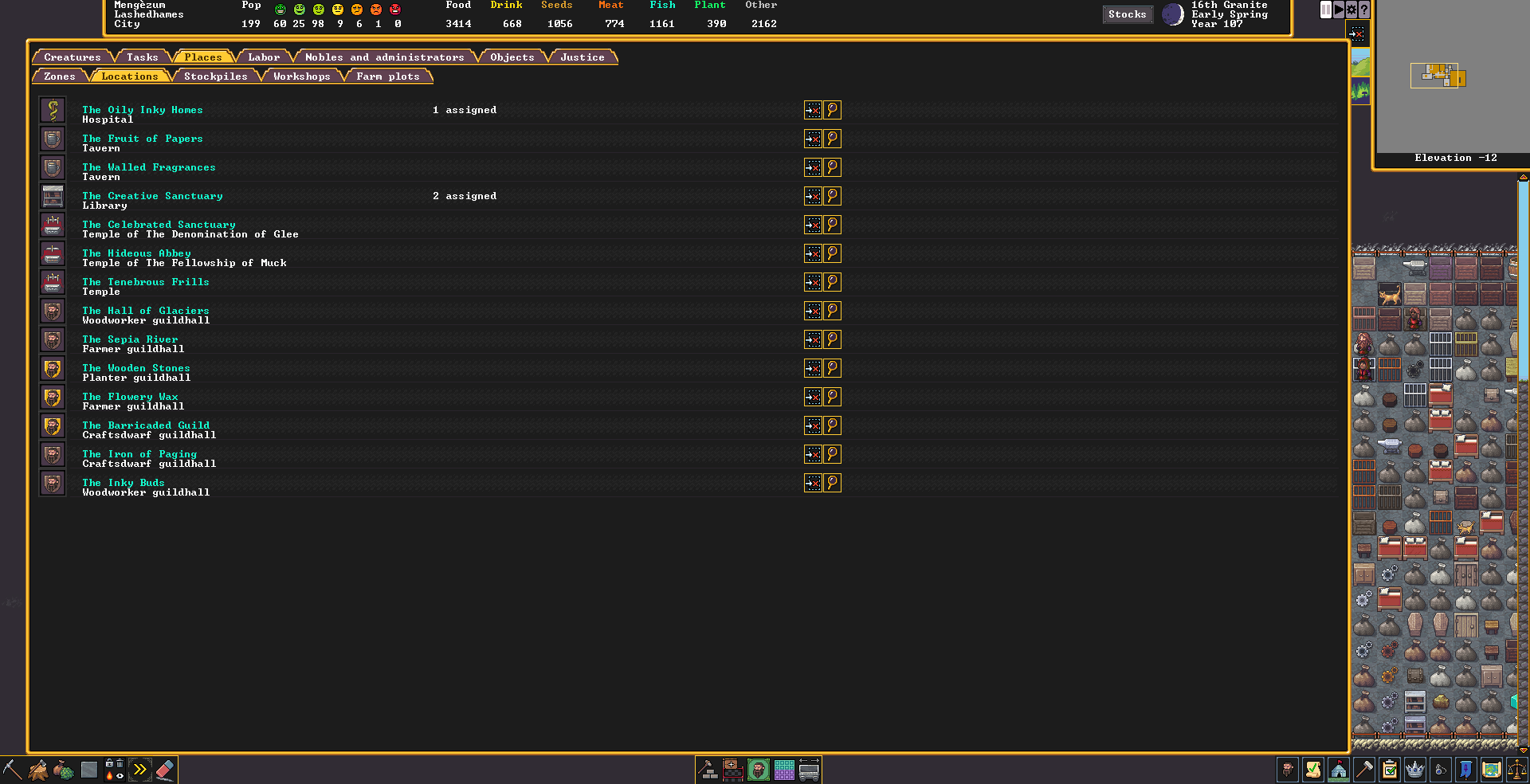Show the underground cavern view
The height and width of the screenshot is (784, 1530).
pos(1360,90)
